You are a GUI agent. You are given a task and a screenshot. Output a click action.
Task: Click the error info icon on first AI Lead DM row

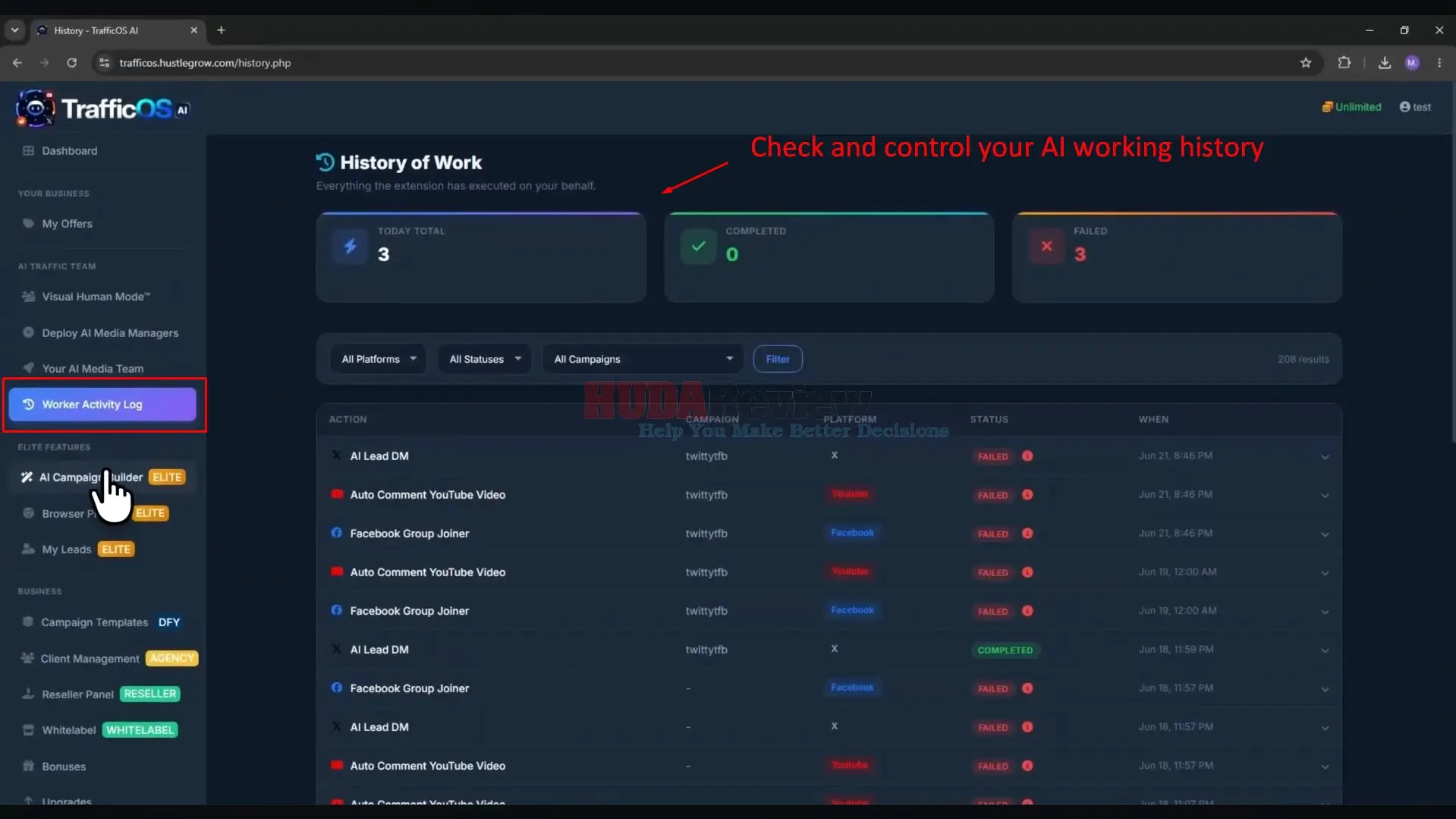coord(1027,455)
